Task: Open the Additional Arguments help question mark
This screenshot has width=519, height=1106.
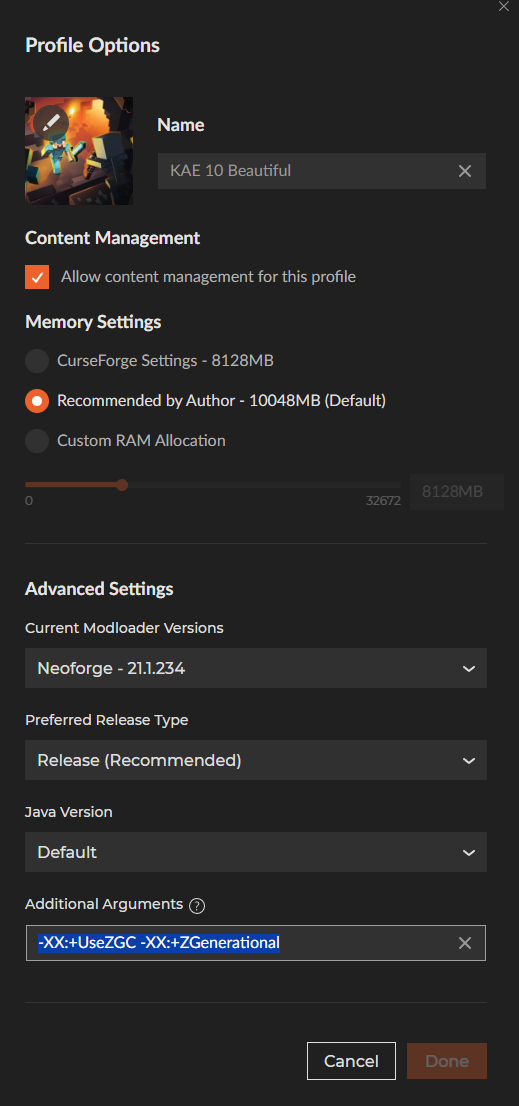Action: point(197,906)
